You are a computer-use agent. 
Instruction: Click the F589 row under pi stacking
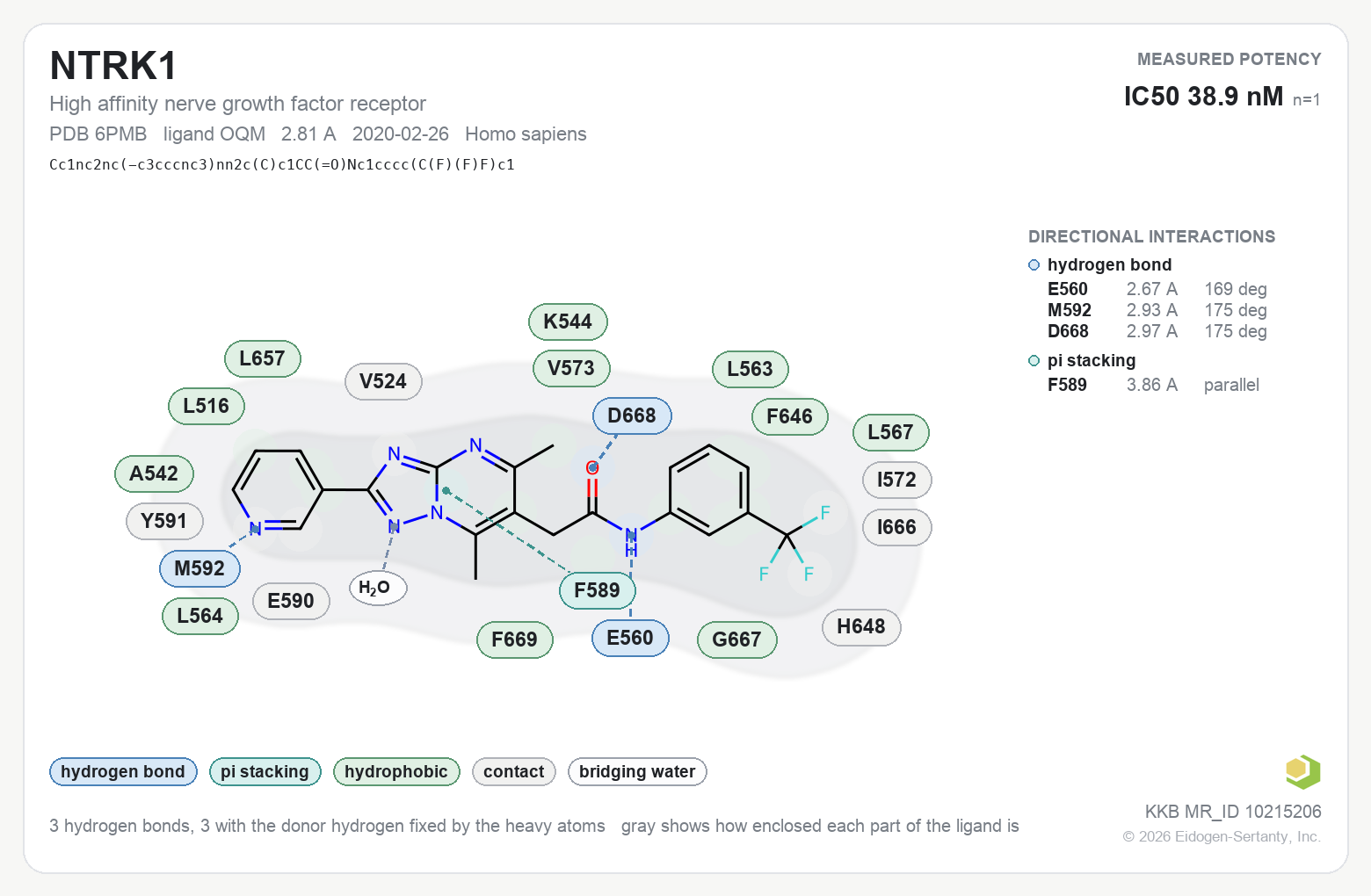[x=1153, y=385]
